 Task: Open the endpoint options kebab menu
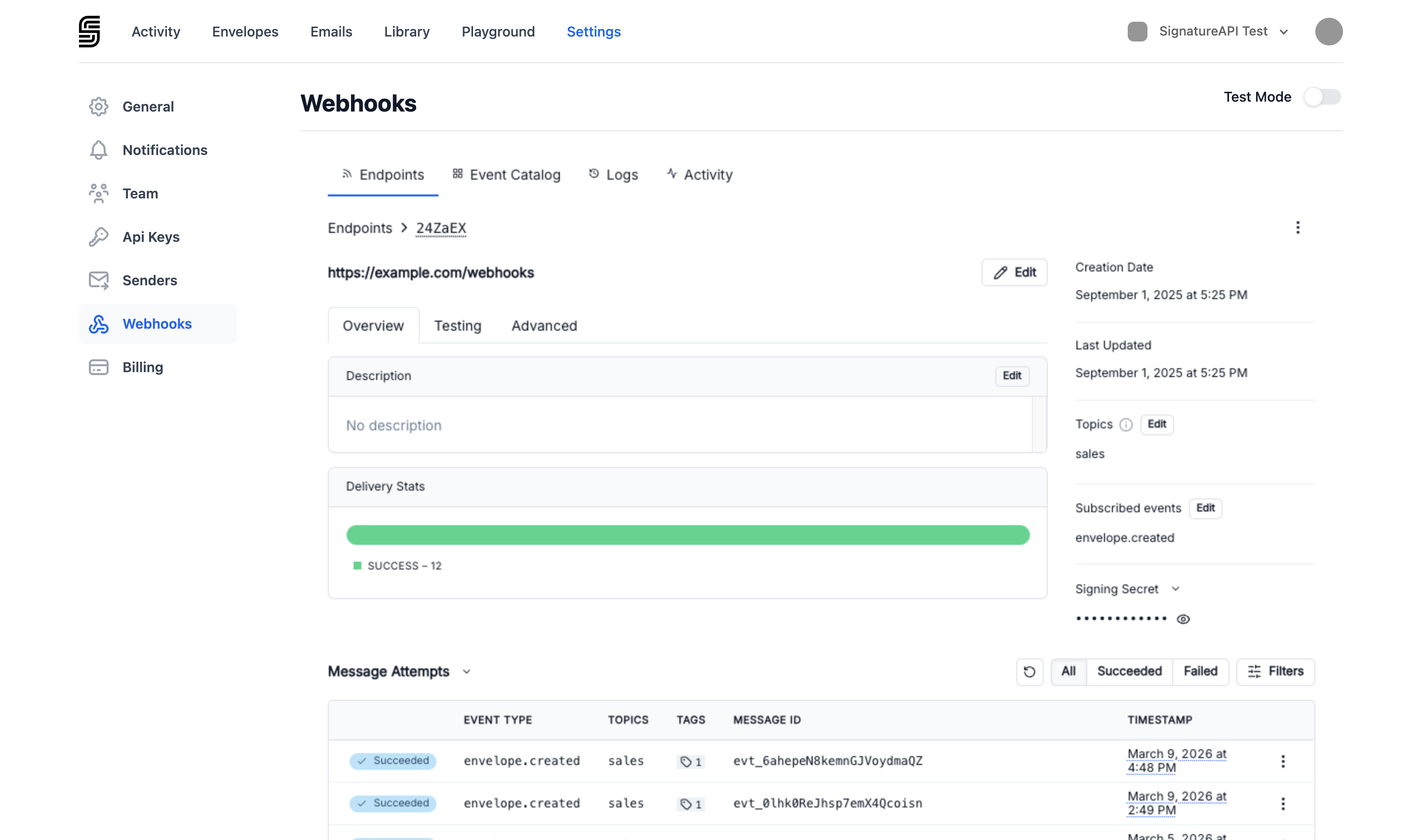(x=1298, y=228)
